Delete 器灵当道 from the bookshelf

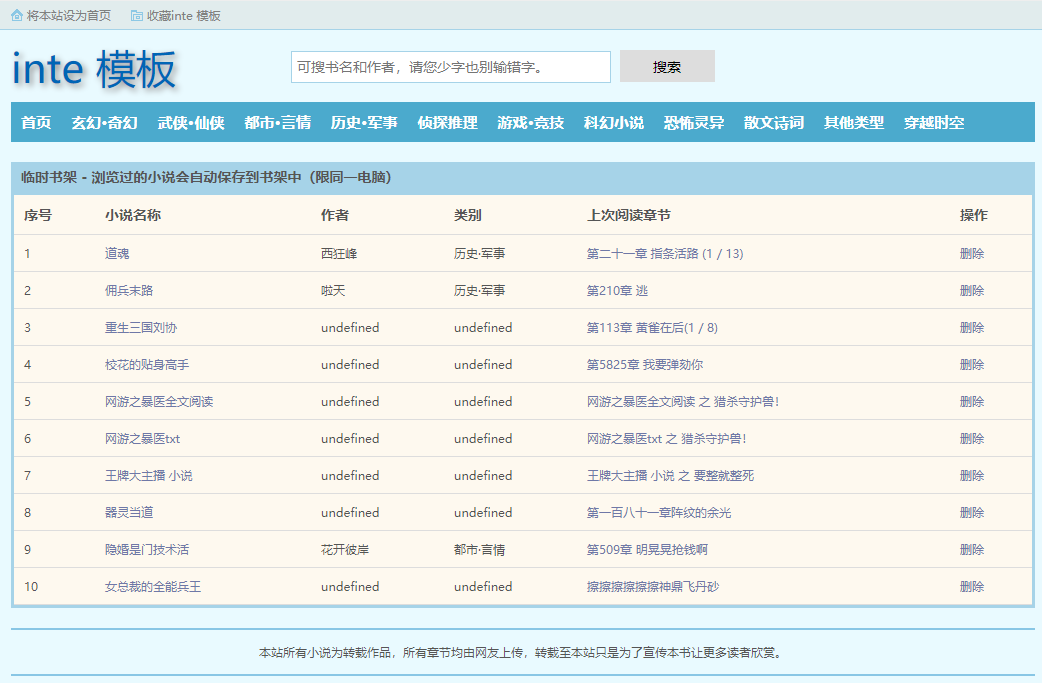pyautogui.click(x=971, y=513)
